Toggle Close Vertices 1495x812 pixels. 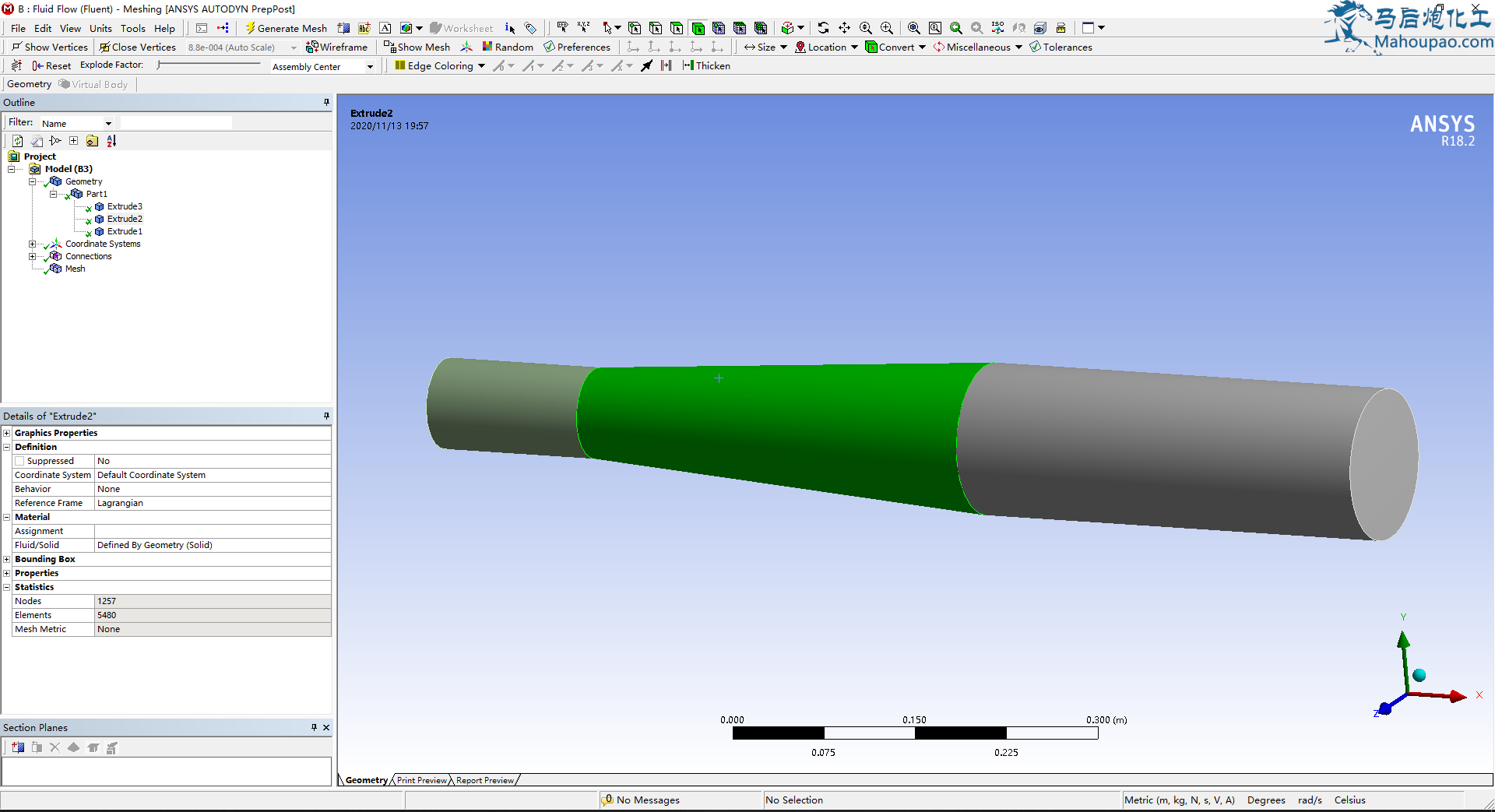coord(137,47)
